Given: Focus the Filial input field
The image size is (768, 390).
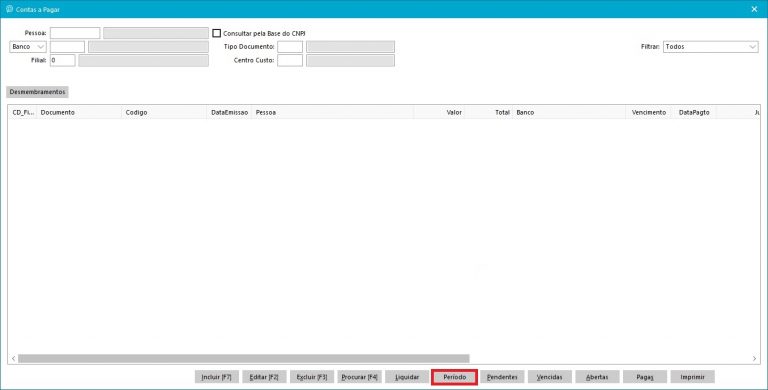Looking at the screenshot, I should tap(63, 60).
